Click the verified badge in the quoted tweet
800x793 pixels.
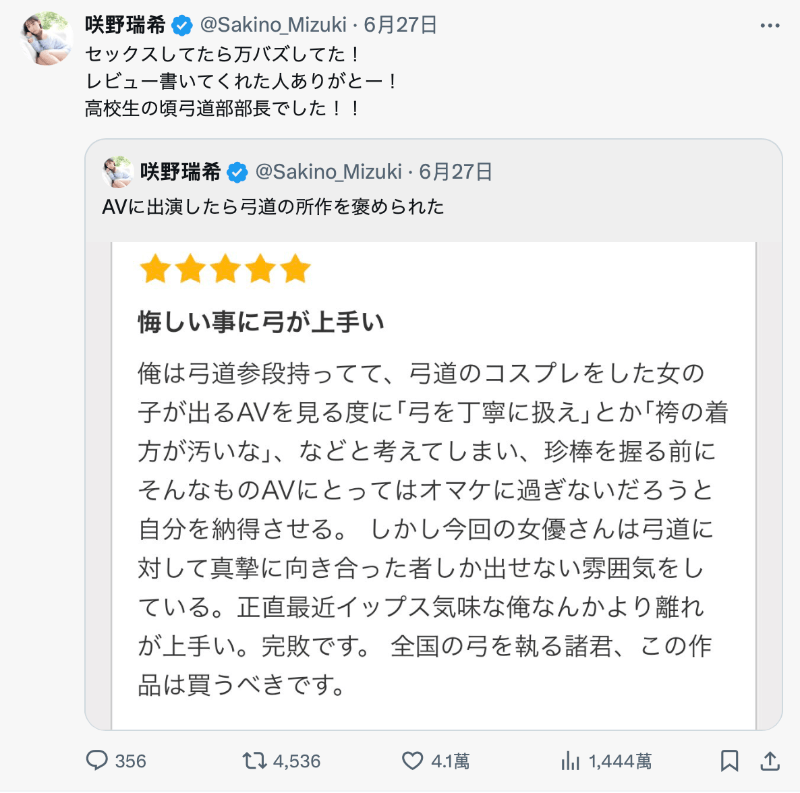235,172
